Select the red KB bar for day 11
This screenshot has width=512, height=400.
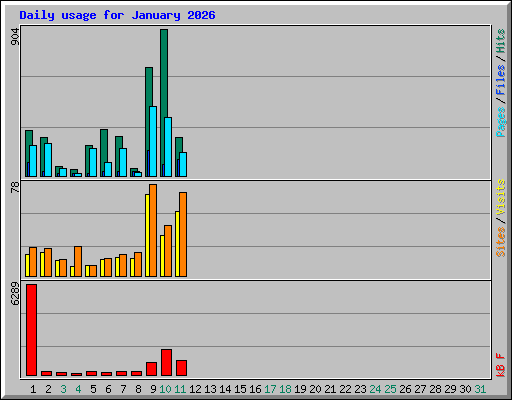pos(181,368)
